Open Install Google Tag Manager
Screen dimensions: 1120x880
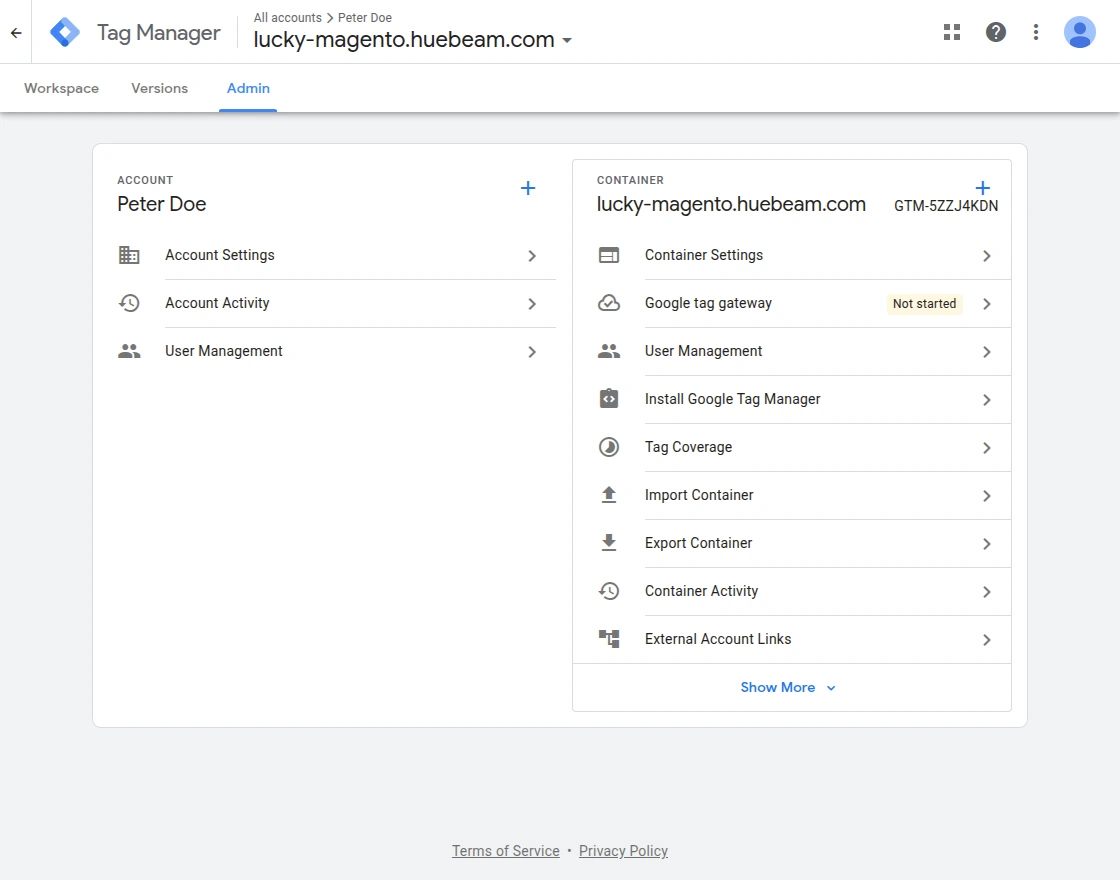791,399
